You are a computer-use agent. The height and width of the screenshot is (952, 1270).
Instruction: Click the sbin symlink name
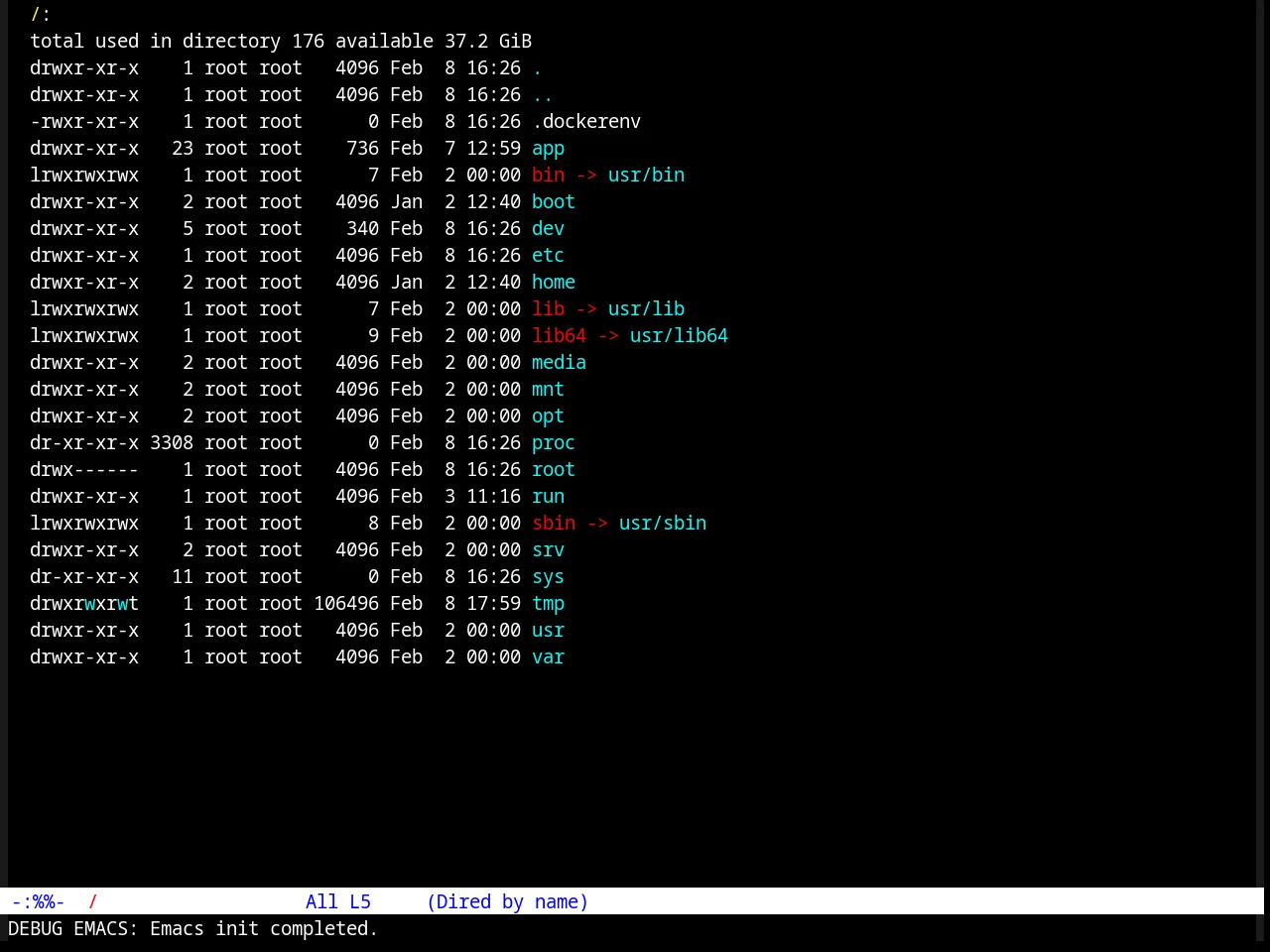coord(554,524)
